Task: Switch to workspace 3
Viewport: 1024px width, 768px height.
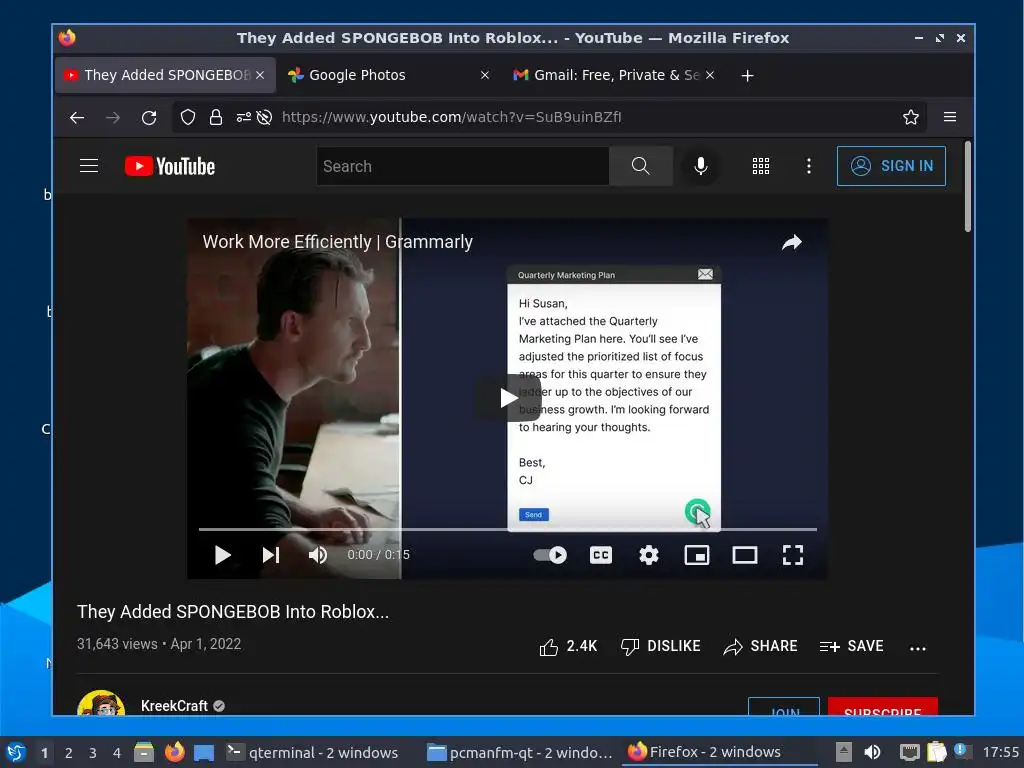Action: click(93, 753)
